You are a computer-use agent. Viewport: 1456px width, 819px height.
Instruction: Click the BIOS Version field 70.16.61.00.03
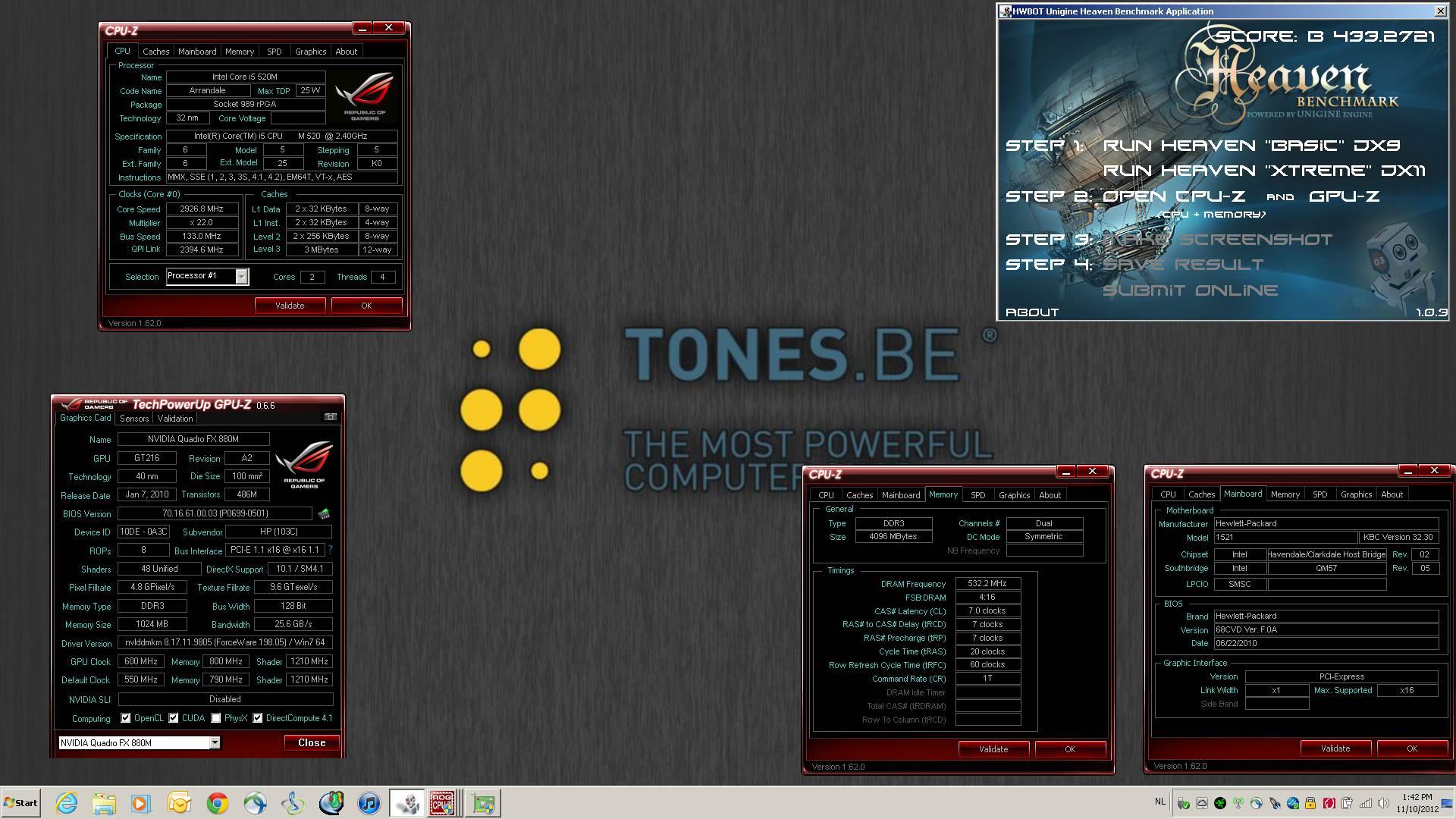[215, 513]
